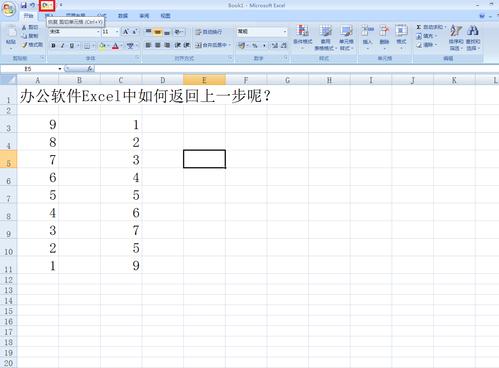This screenshot has width=499, height=368.
Task: Click the Name Box showing E5
Action: [x=29, y=69]
